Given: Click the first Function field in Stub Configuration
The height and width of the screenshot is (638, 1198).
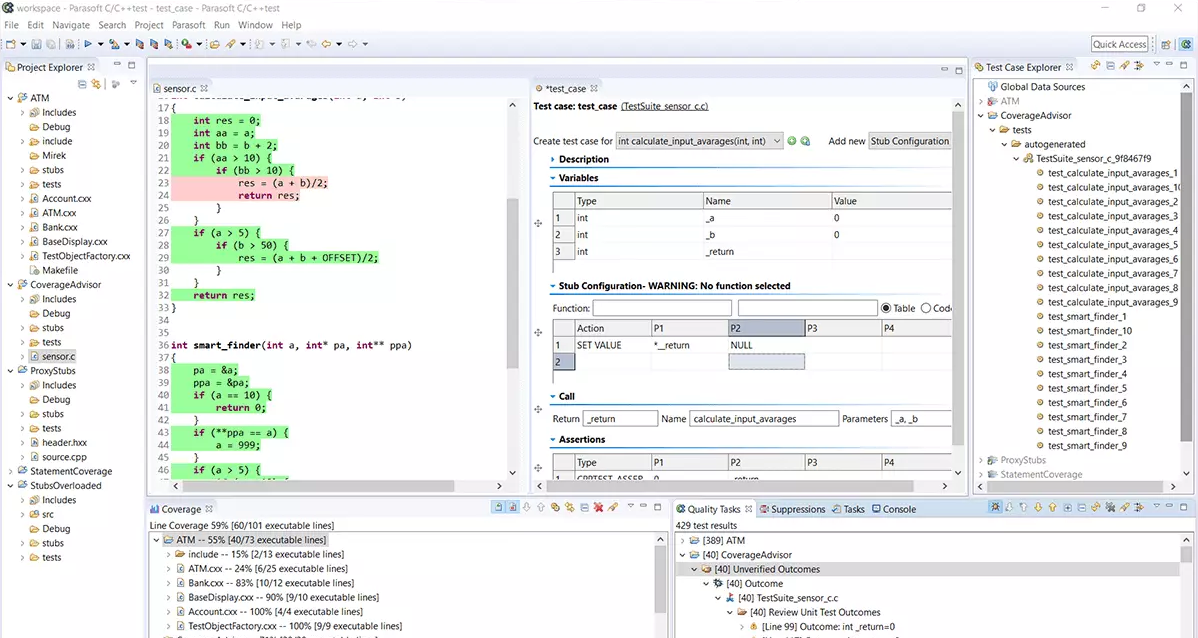Looking at the screenshot, I should [x=662, y=308].
